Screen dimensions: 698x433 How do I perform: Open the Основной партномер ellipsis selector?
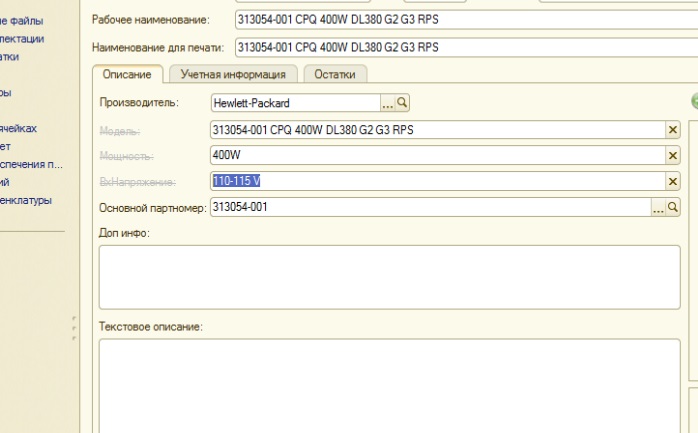pos(658,207)
